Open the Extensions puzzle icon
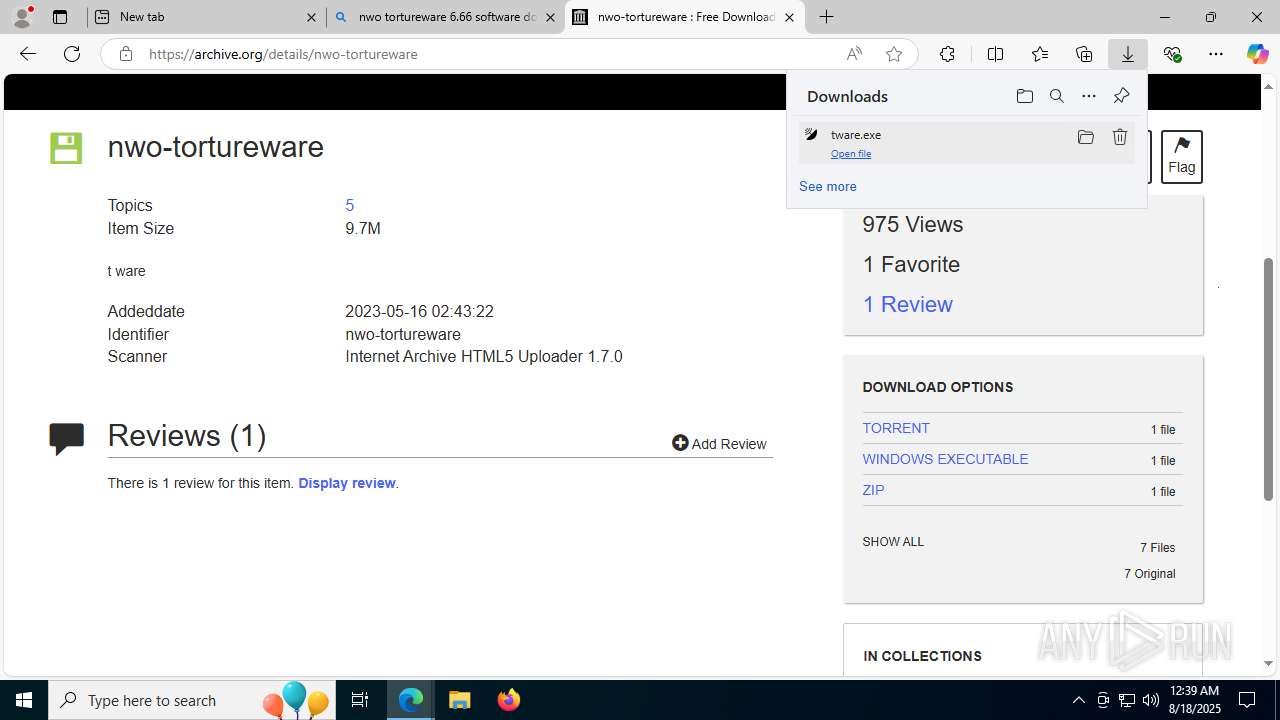Image resolution: width=1280 pixels, height=720 pixels. (947, 54)
